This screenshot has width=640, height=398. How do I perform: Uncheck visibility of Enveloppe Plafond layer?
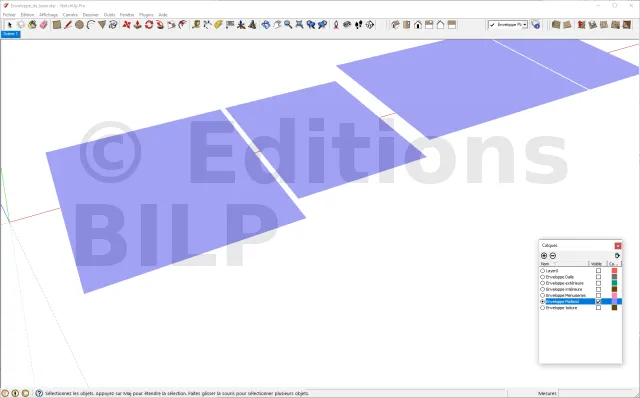pos(598,301)
